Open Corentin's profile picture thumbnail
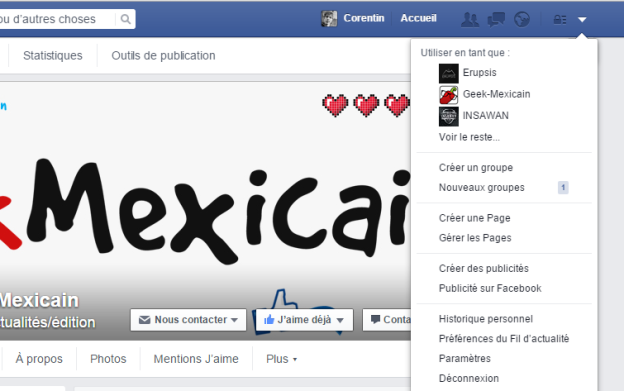Image resolution: width=624 pixels, height=391 pixels. (329, 19)
